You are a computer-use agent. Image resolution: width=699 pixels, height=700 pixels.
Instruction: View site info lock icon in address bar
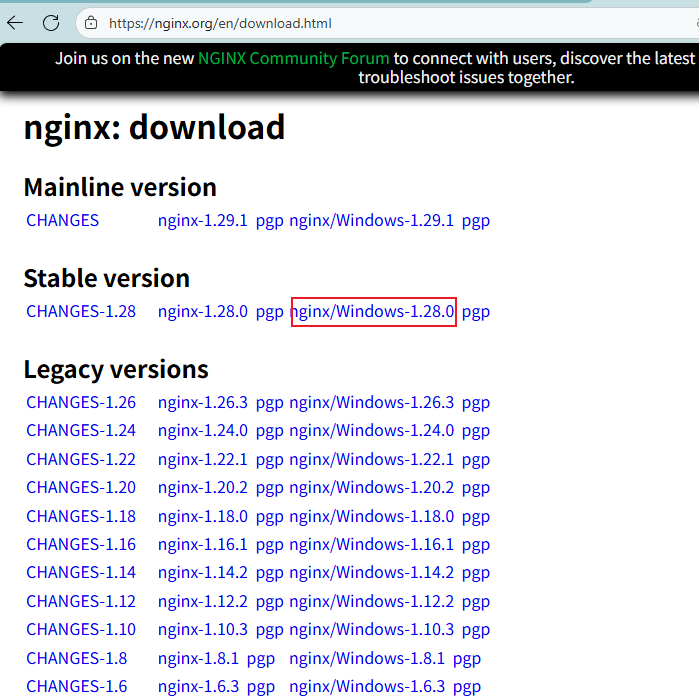click(91, 23)
